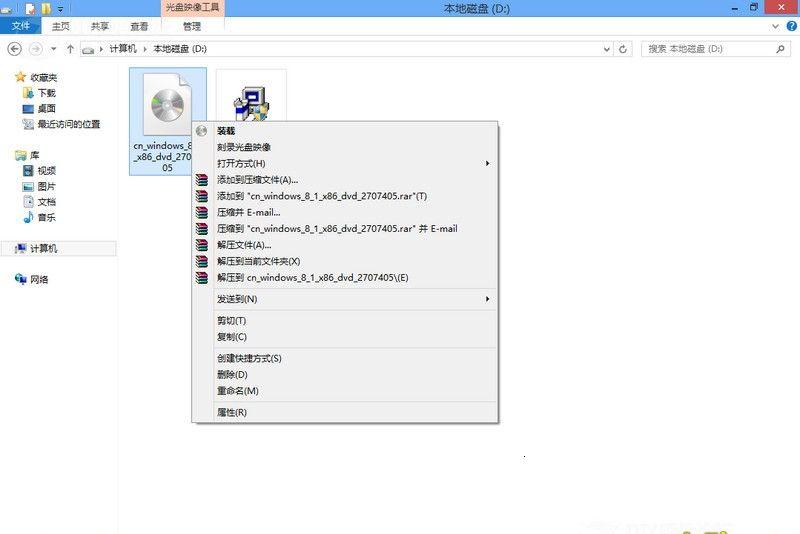Switch to the 查看 ribbon tab
Viewport: 800px width, 534px height.
[139, 26]
